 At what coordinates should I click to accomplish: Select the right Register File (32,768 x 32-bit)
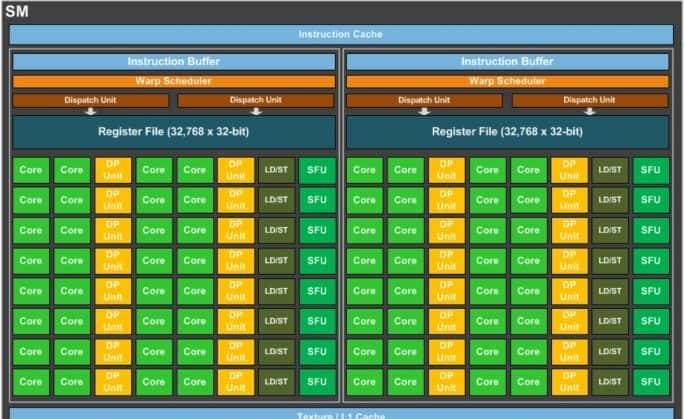click(x=507, y=132)
